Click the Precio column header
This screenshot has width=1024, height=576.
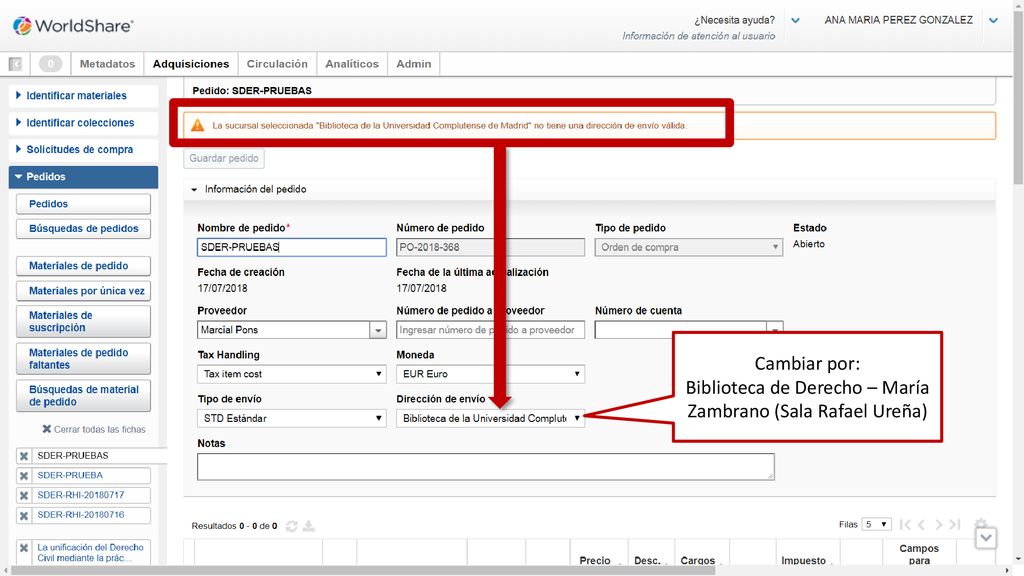click(x=595, y=560)
